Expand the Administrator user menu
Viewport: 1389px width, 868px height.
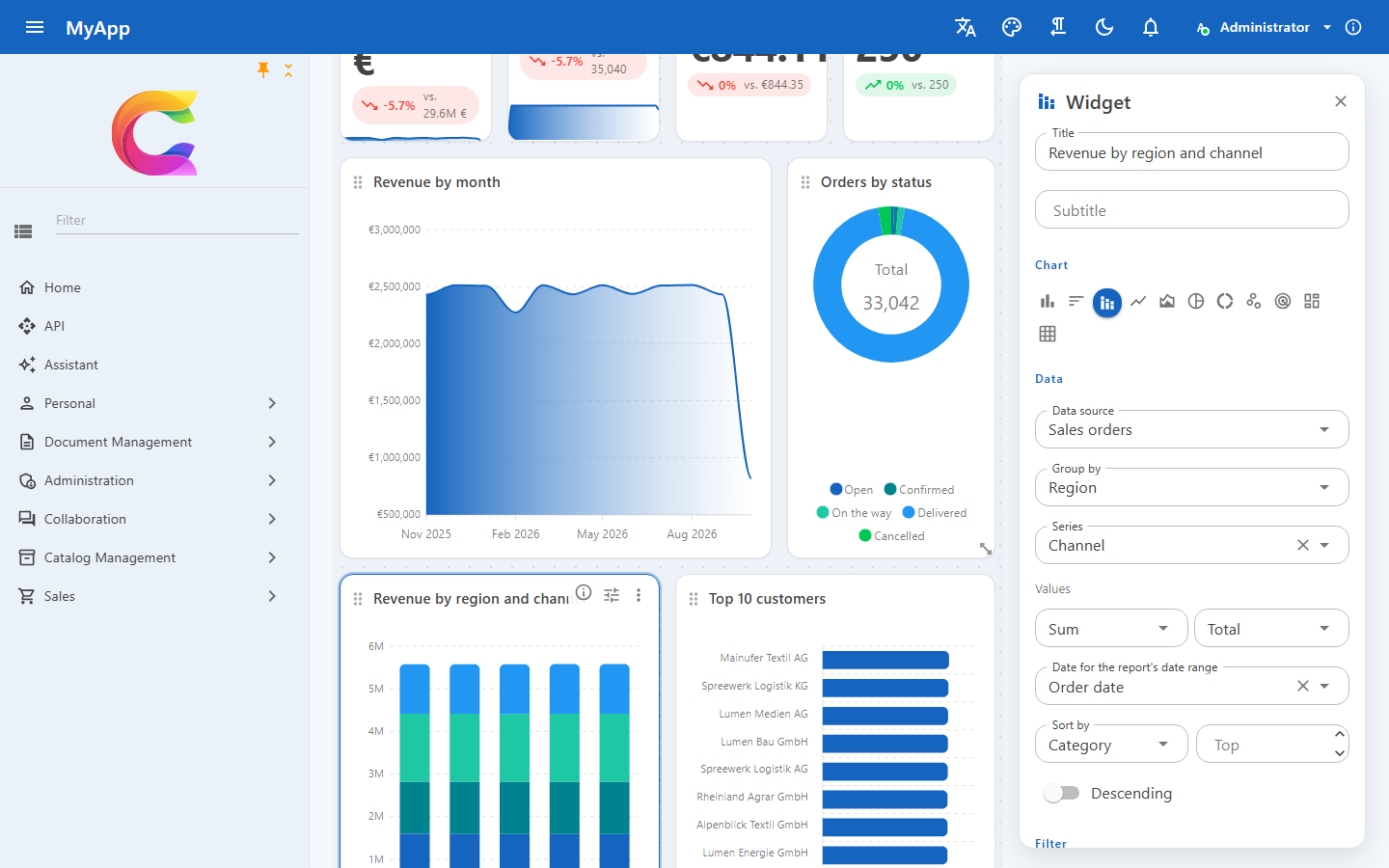click(x=1264, y=27)
